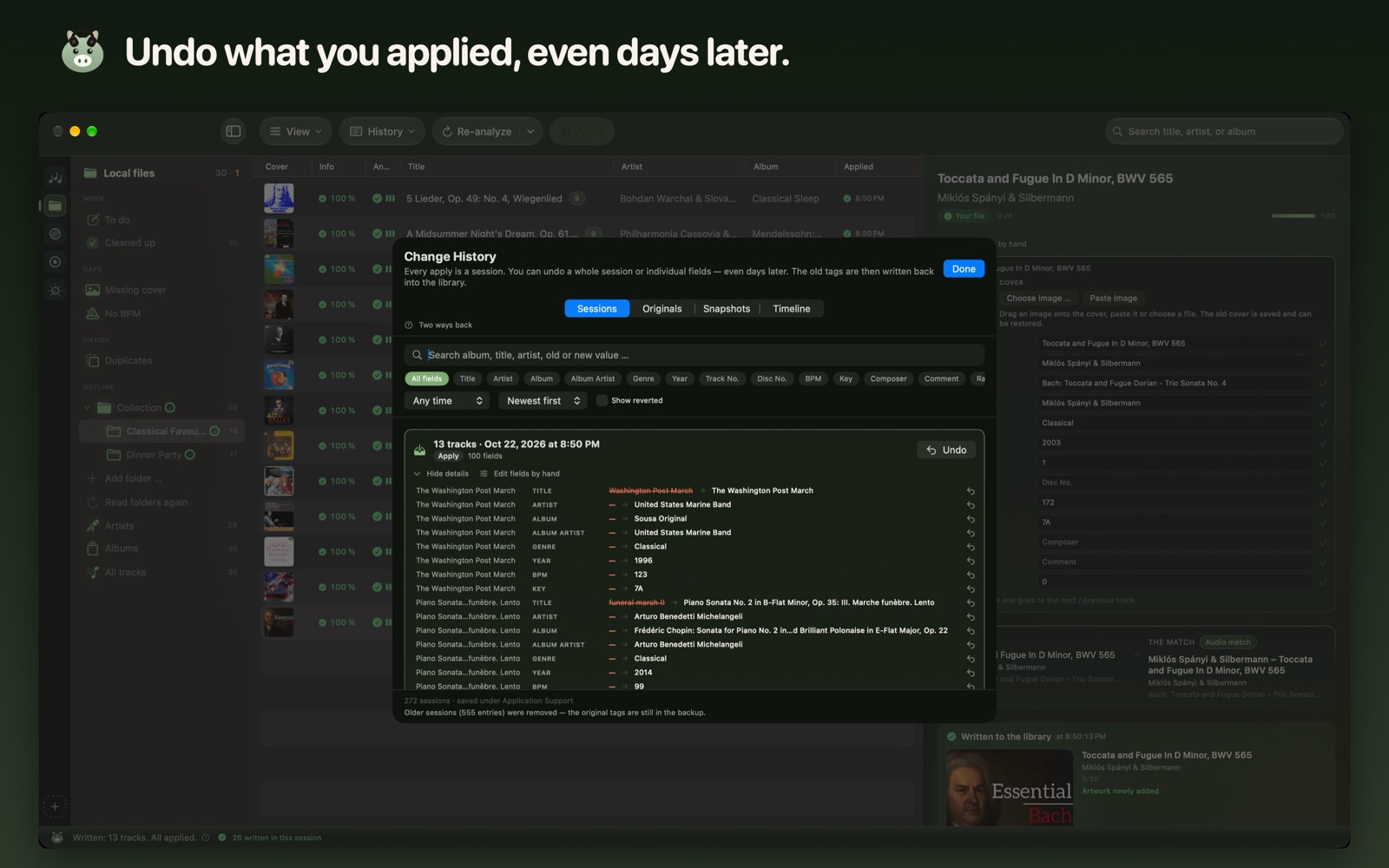Select the folder icon in the left rail
Screen dimensions: 1389x868
tap(55, 207)
